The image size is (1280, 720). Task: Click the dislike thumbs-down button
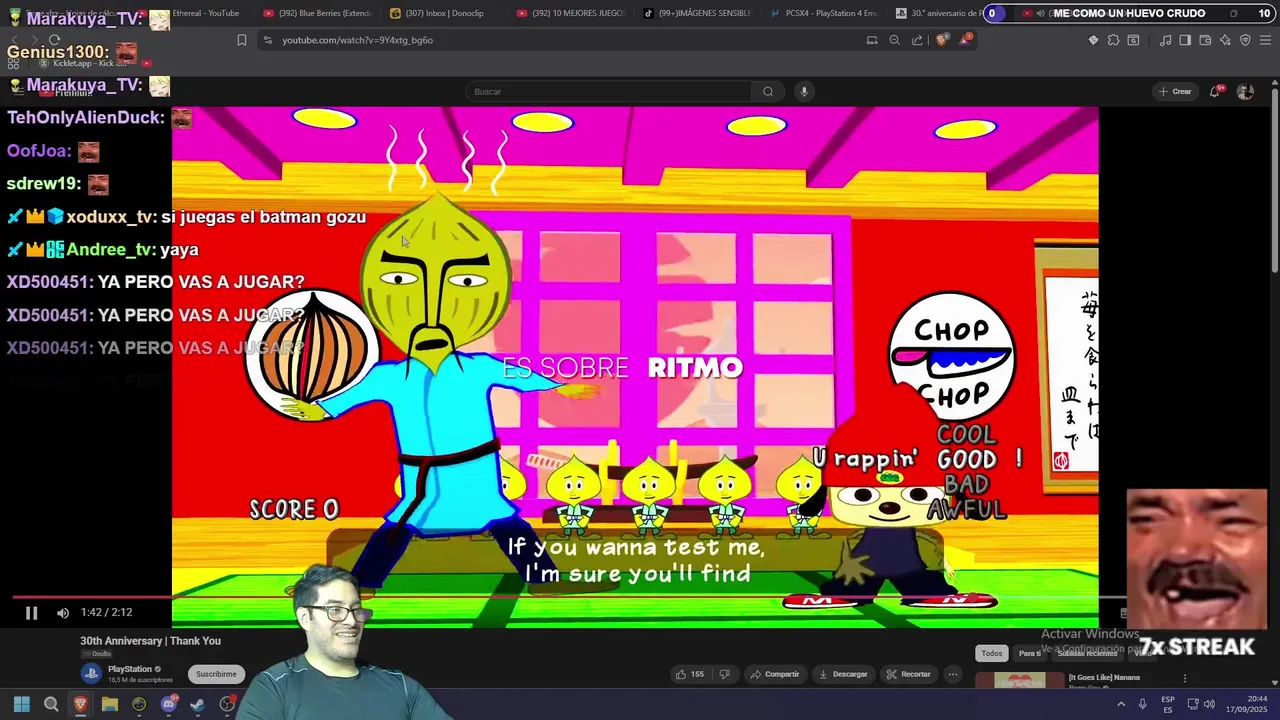tap(725, 674)
